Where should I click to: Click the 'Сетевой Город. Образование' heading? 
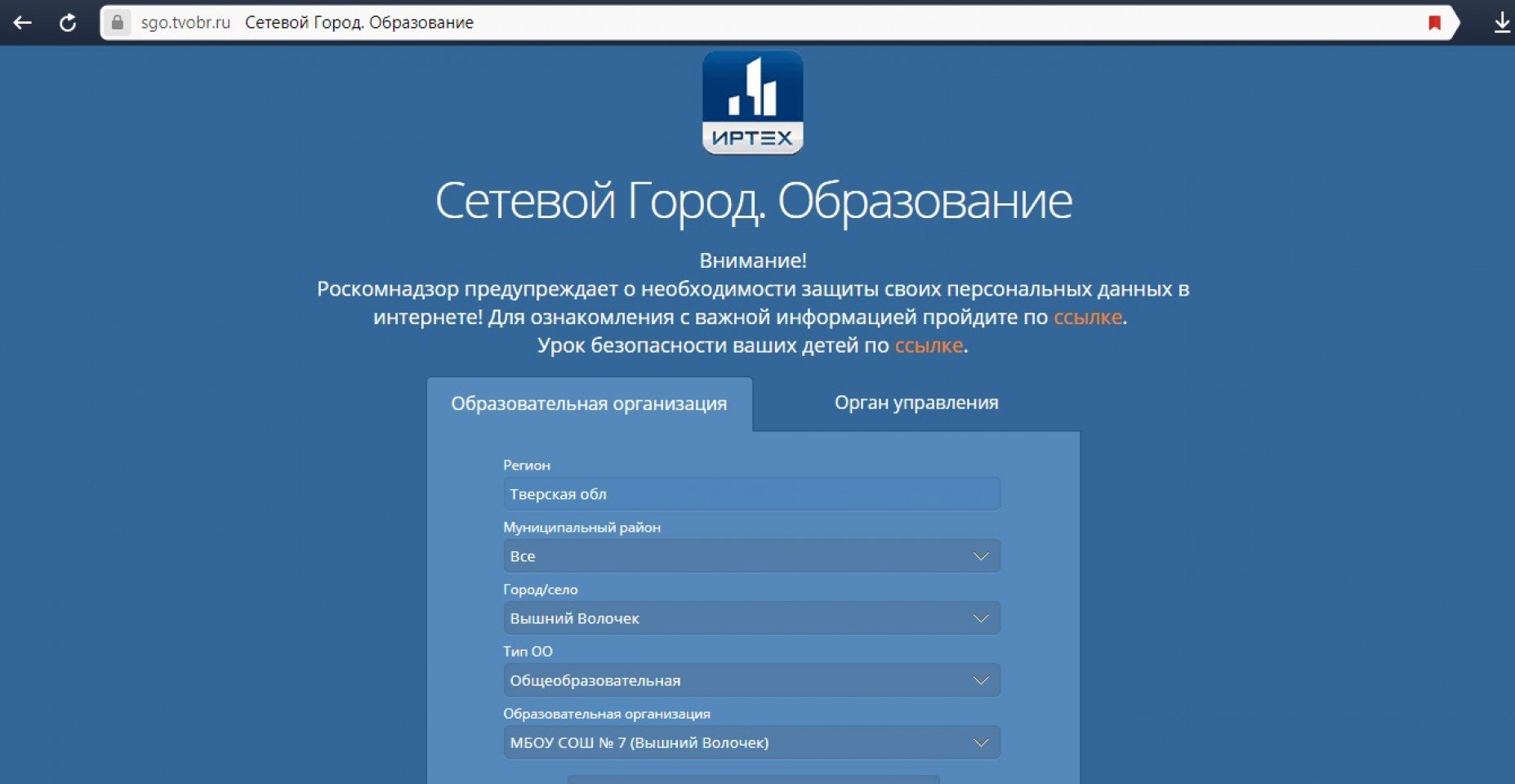tap(753, 201)
